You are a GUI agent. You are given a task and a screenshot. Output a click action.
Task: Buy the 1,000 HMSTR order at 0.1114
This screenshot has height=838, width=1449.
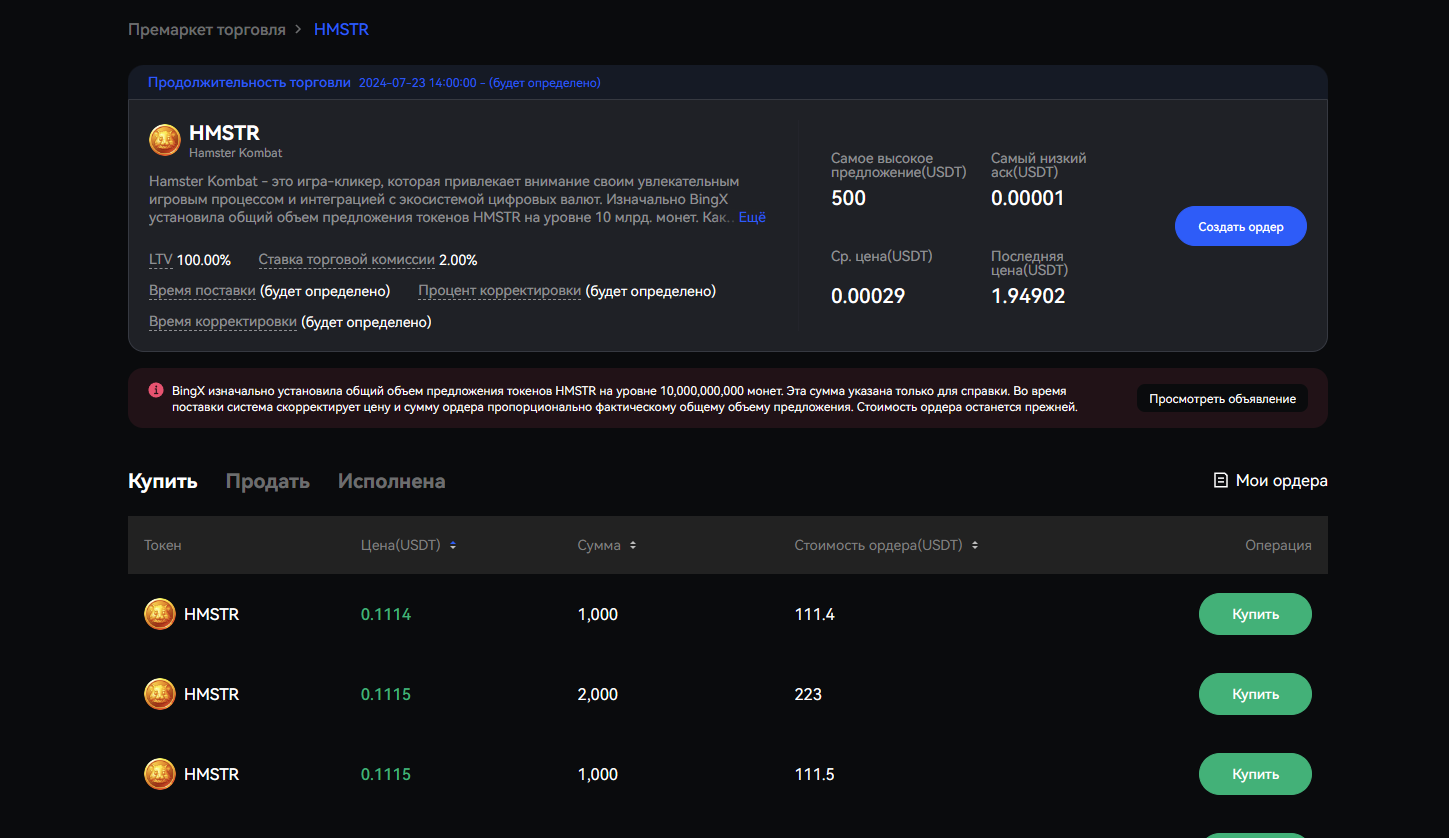coord(1255,614)
